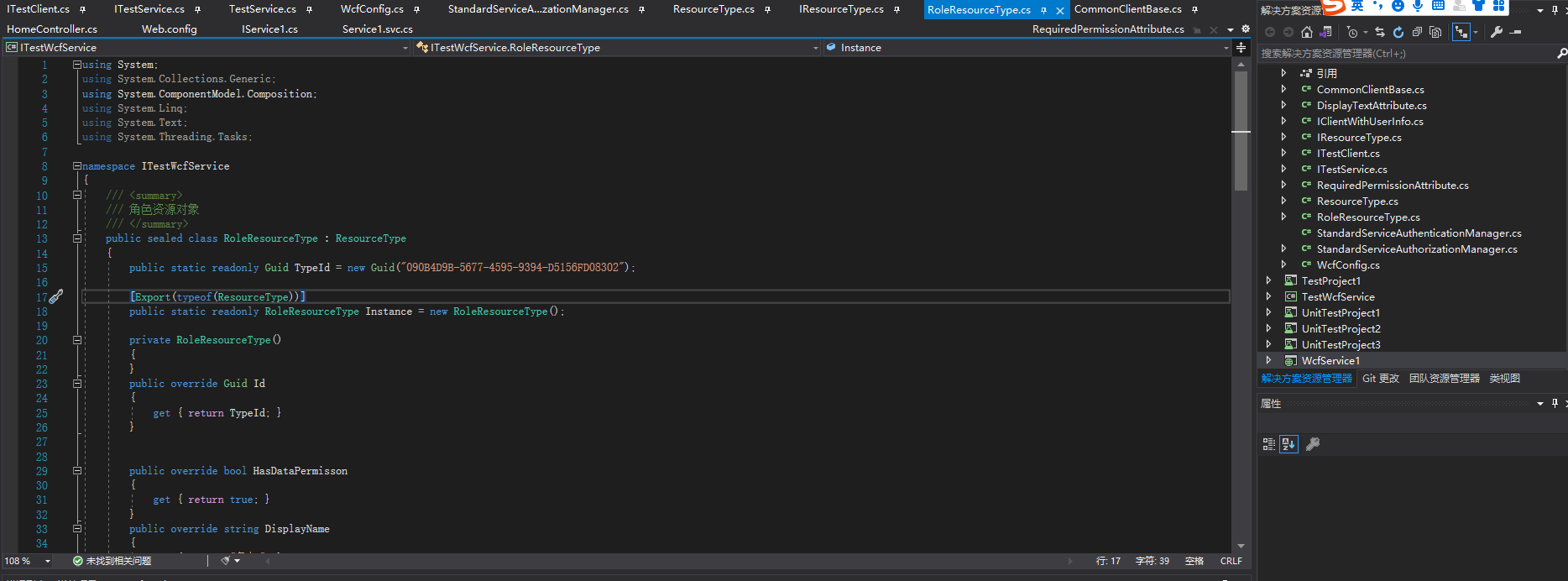Switch to 类视图 tab
The width and height of the screenshot is (1568, 581).
click(1505, 379)
